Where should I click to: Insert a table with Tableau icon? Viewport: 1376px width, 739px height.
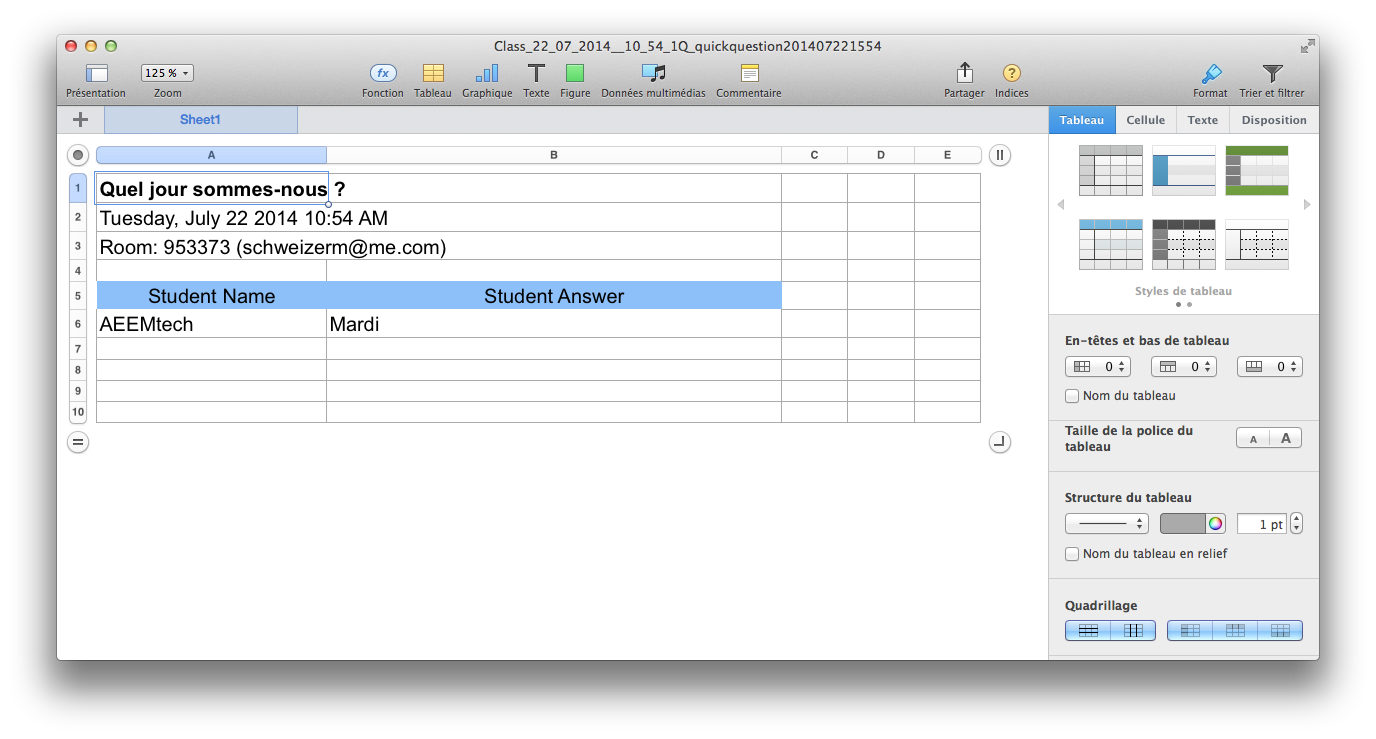click(433, 73)
